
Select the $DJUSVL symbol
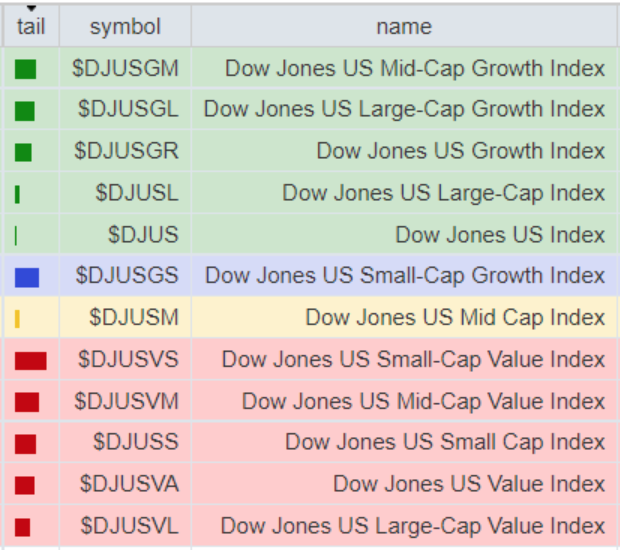[x=129, y=526]
